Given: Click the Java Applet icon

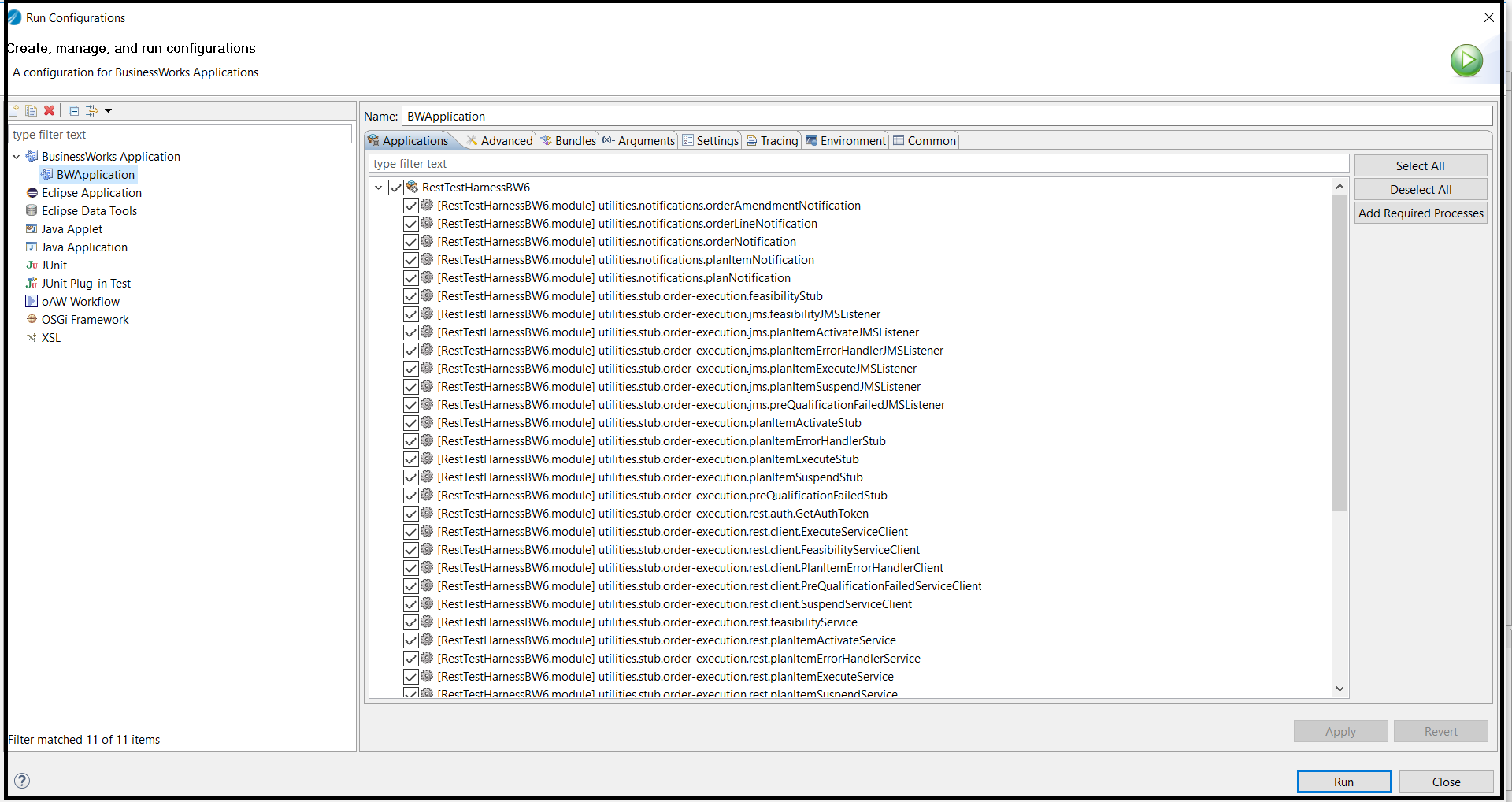Looking at the screenshot, I should pyautogui.click(x=31, y=228).
